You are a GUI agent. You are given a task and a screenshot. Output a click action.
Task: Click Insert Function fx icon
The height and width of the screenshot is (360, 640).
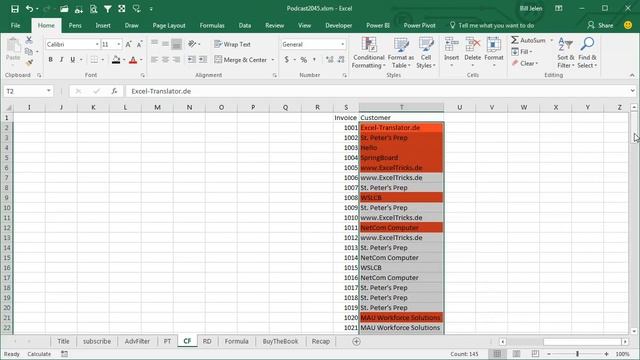click(x=114, y=91)
